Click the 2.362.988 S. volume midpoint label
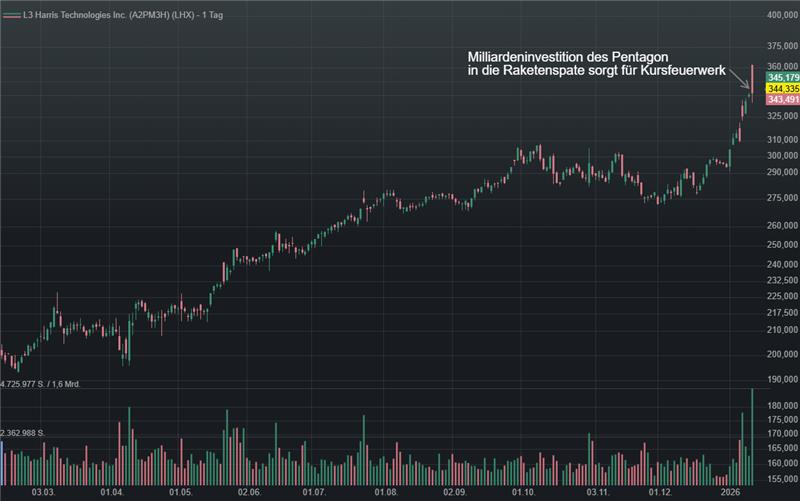This screenshot has height=501, width=800. pyautogui.click(x=22, y=433)
